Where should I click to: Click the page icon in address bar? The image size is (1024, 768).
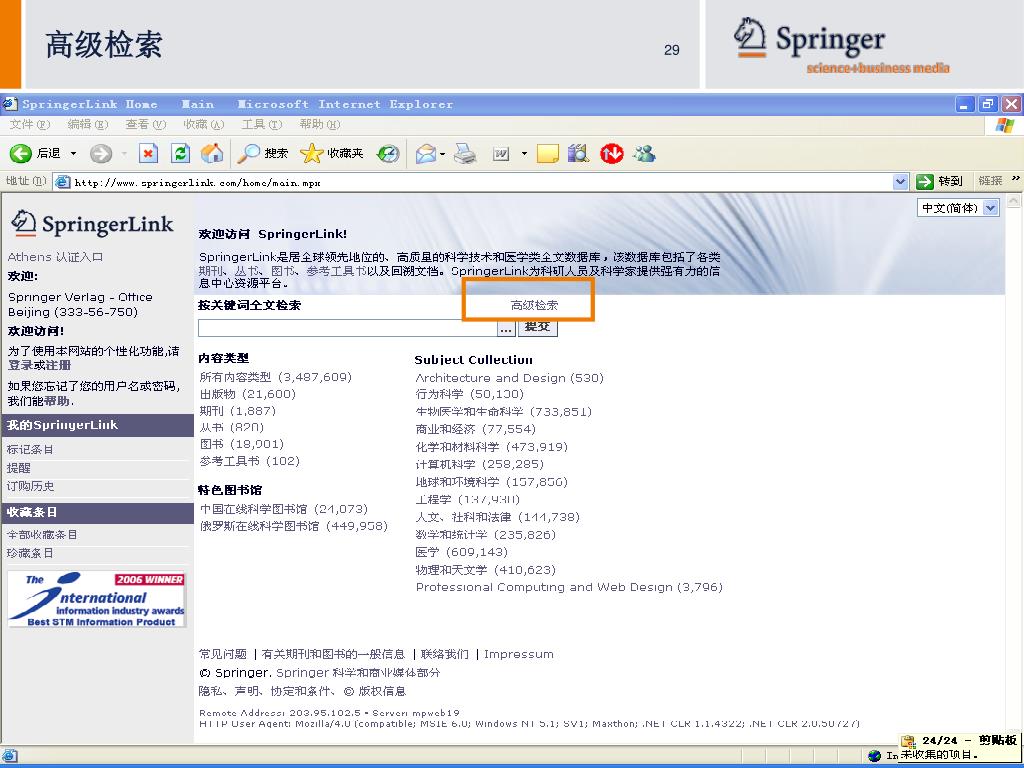tap(63, 182)
